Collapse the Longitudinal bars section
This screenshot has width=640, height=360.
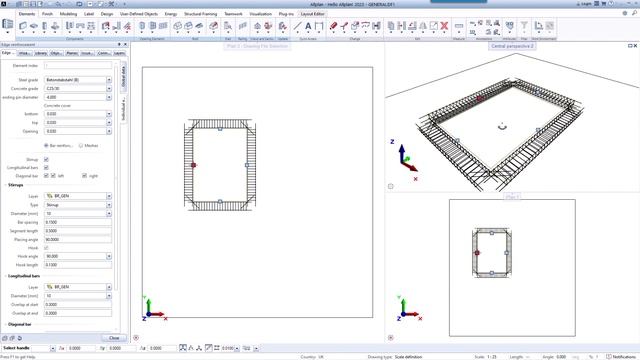tap(5, 276)
